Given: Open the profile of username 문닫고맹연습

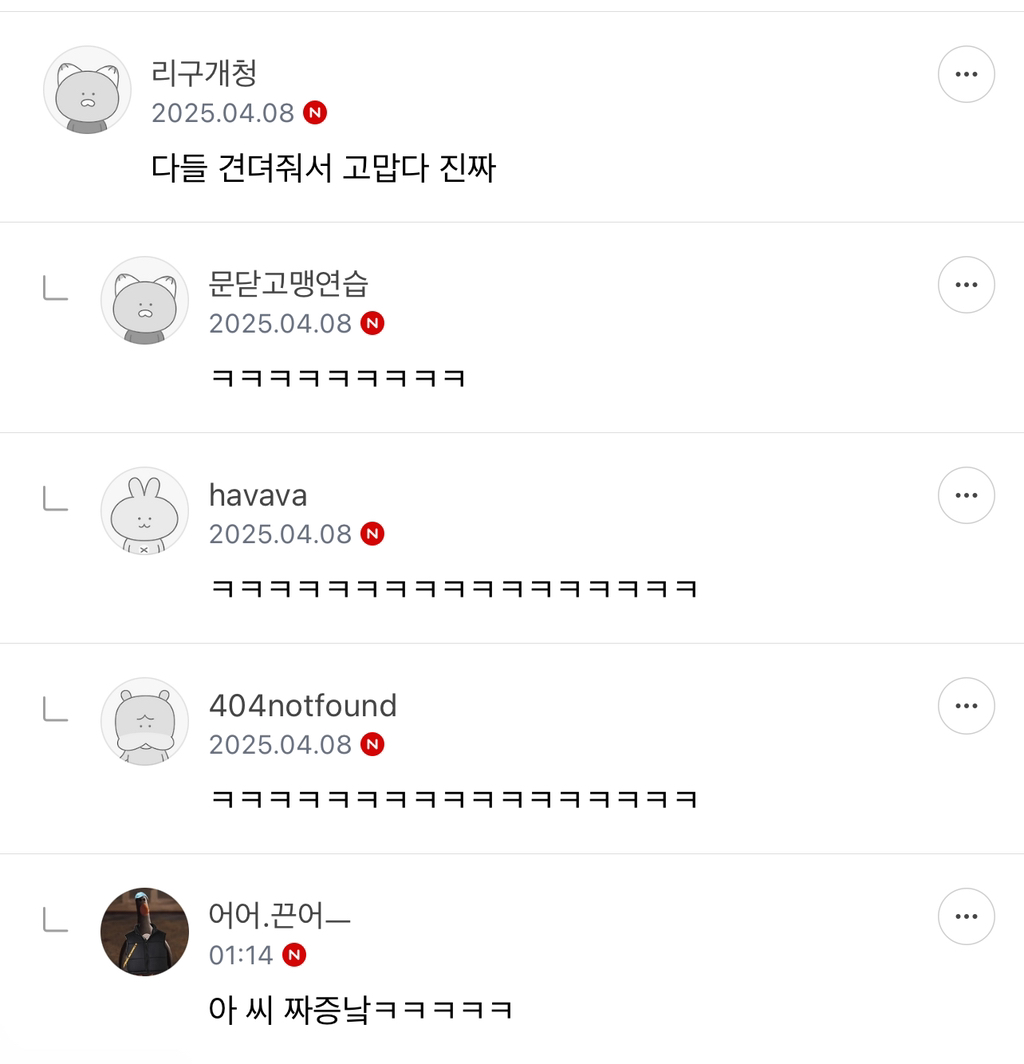Looking at the screenshot, I should [x=288, y=283].
